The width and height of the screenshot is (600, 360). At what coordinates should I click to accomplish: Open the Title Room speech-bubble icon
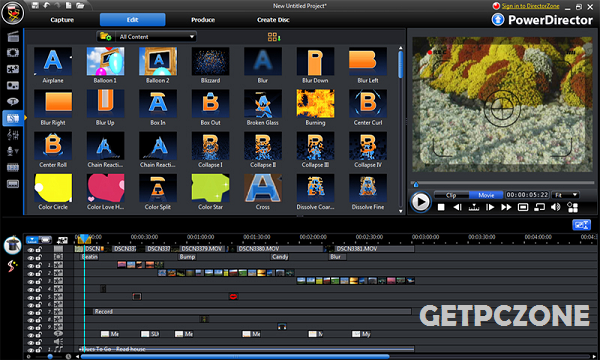[x=13, y=102]
